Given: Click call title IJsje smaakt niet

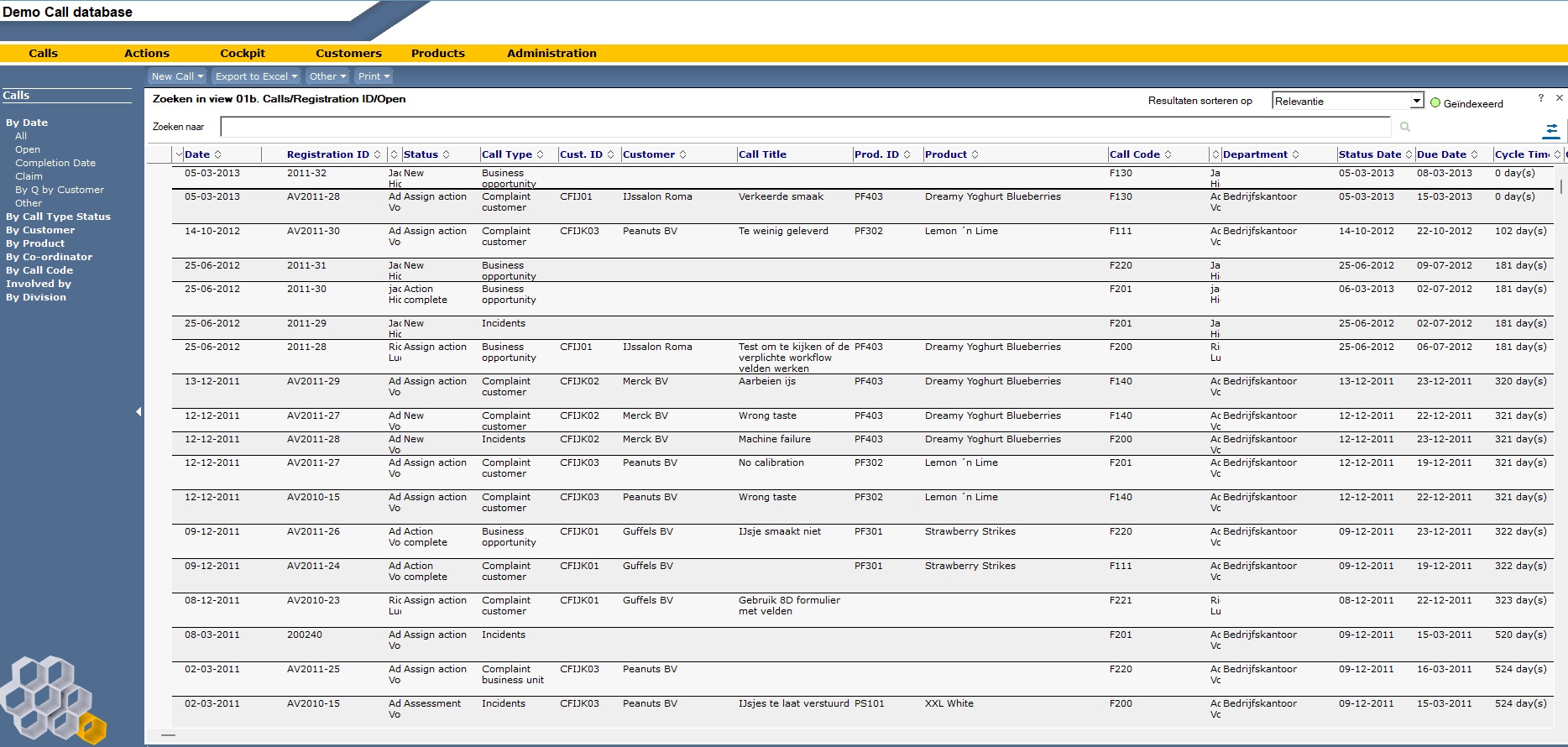Looking at the screenshot, I should 780,531.
